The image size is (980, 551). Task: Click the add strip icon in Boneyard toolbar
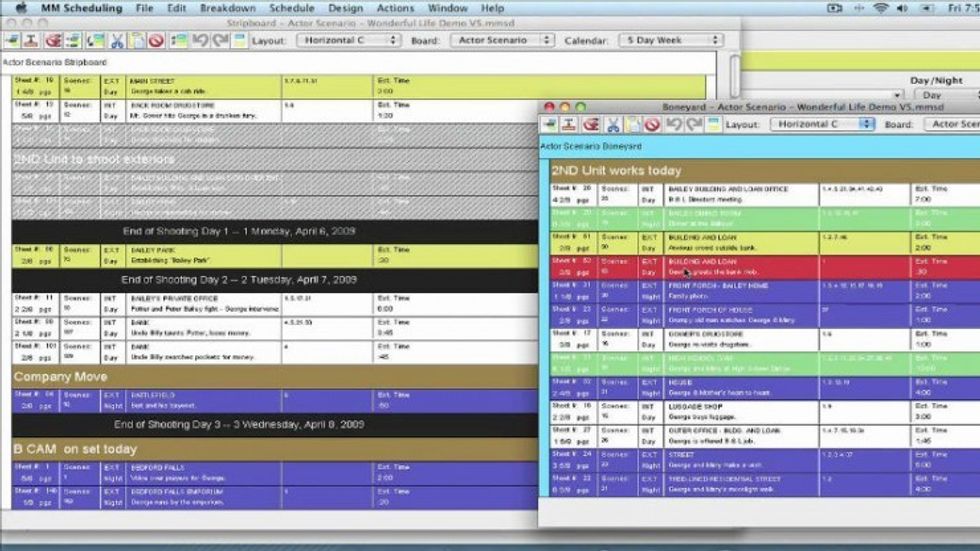pyautogui.click(x=549, y=124)
